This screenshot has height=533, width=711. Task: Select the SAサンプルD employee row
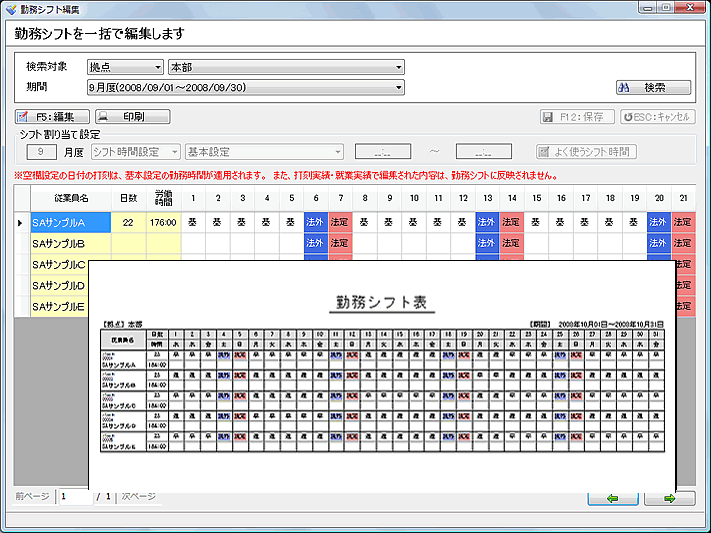pyautogui.click(x=59, y=285)
